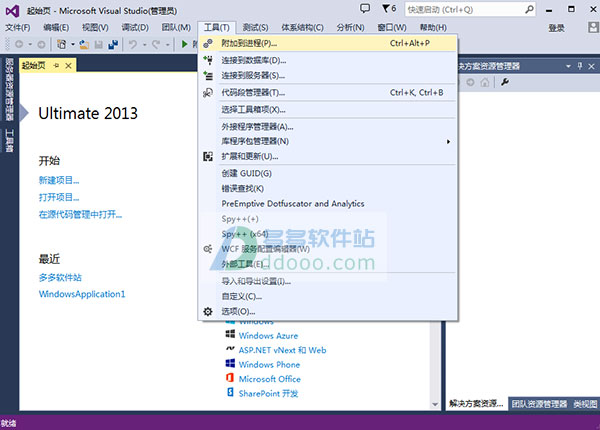Open the 团队(M) menu
Screen dimensions: 600x430
pyautogui.click(x=176, y=28)
